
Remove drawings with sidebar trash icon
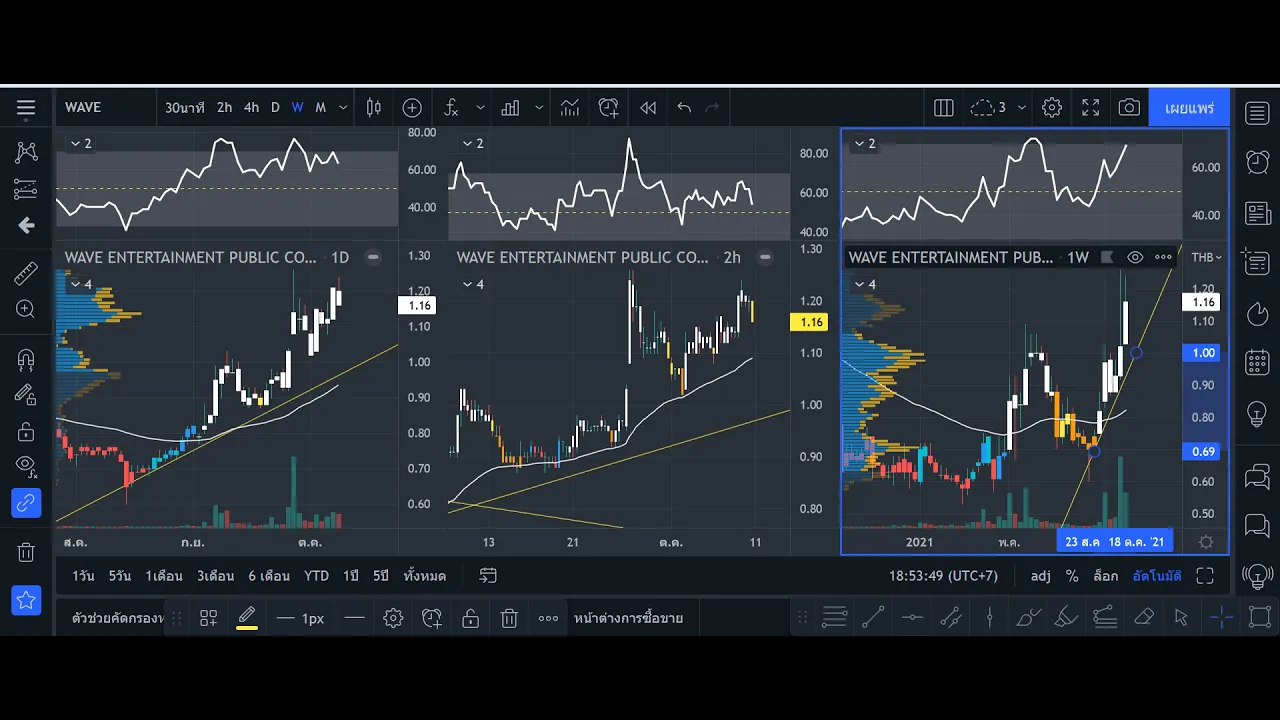pyautogui.click(x=26, y=551)
